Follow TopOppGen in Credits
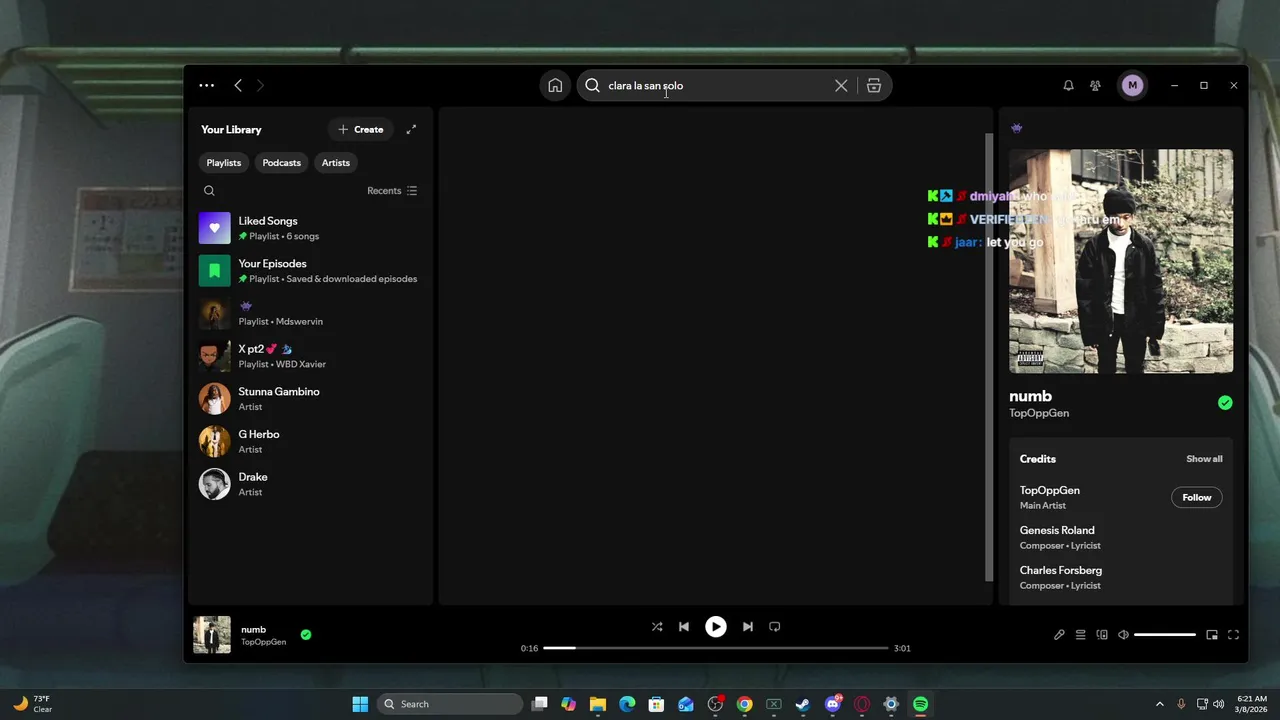The height and width of the screenshot is (720, 1280). [x=1197, y=497]
